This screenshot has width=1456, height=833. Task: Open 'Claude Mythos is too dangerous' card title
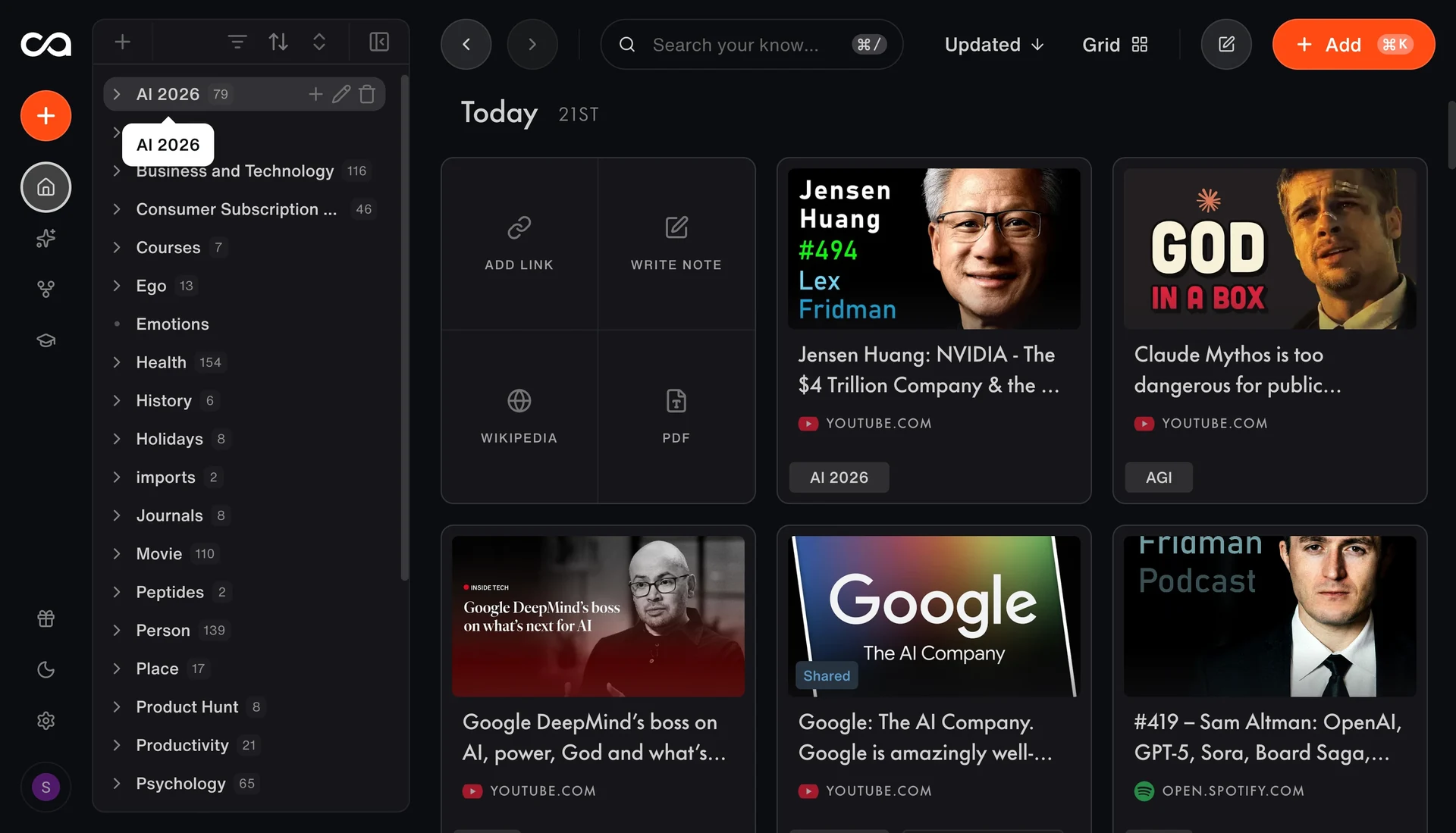[1238, 370]
